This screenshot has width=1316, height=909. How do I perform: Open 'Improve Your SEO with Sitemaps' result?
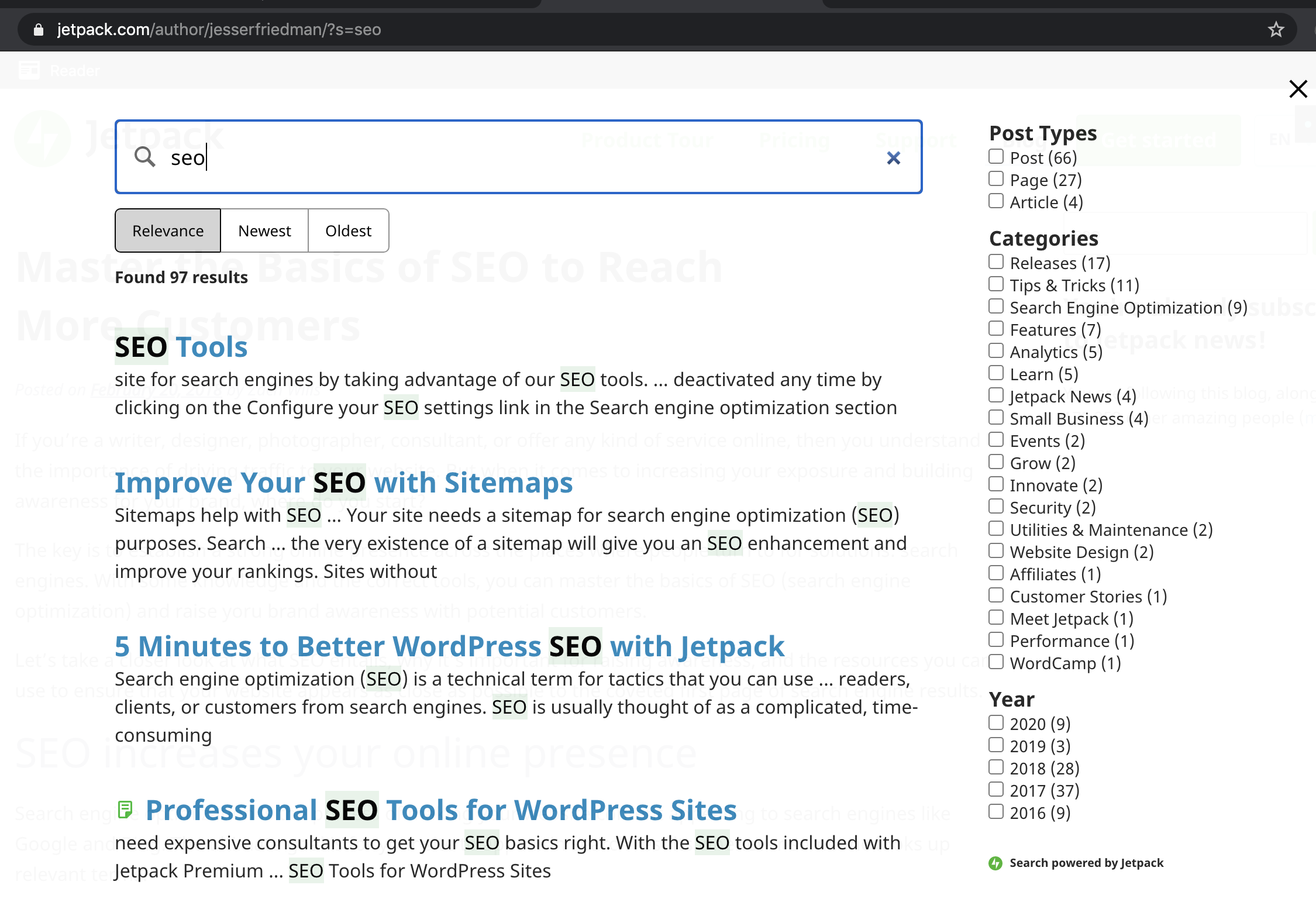pos(344,483)
